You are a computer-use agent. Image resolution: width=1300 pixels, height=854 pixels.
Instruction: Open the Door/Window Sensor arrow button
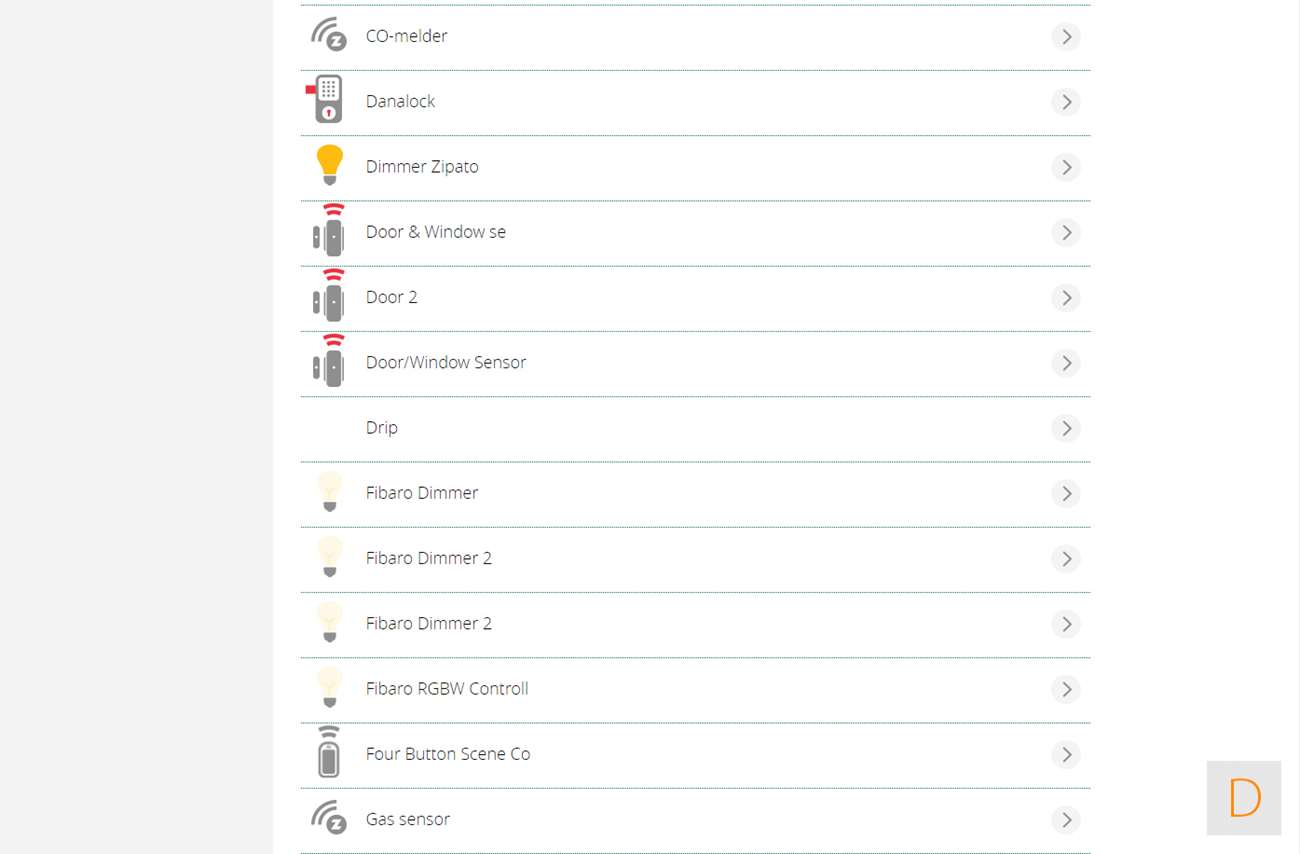pyautogui.click(x=1066, y=363)
